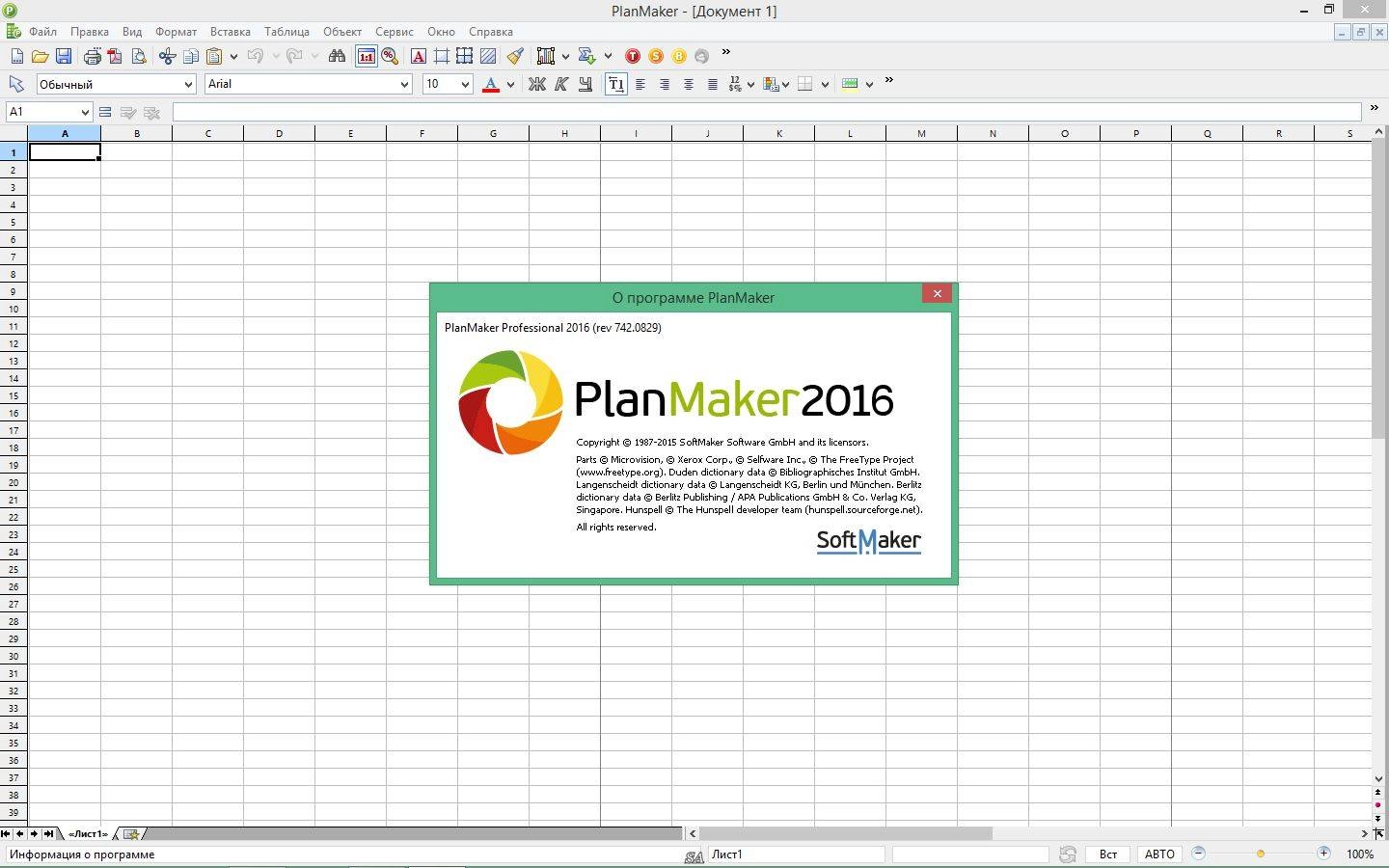Toggle text direction T1 button
Screen dimensions: 1389x868
[x=615, y=84]
